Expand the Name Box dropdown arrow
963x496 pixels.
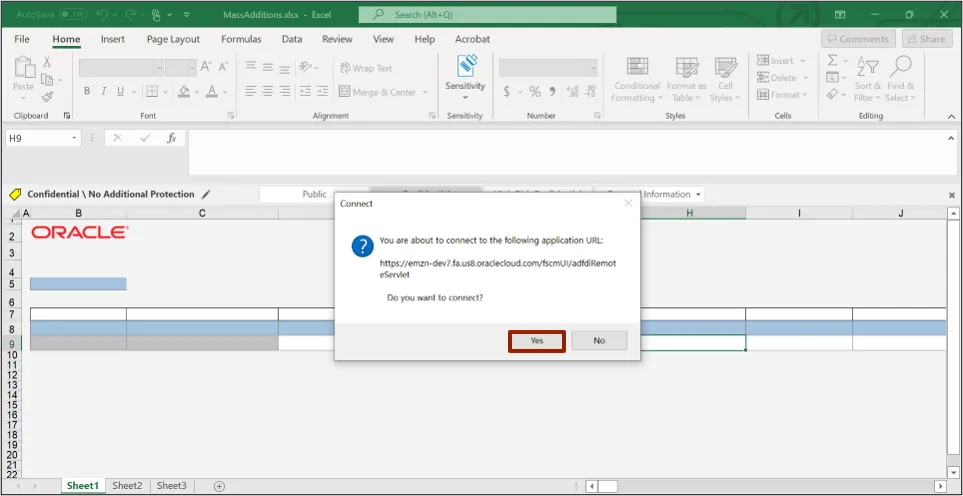(x=74, y=138)
